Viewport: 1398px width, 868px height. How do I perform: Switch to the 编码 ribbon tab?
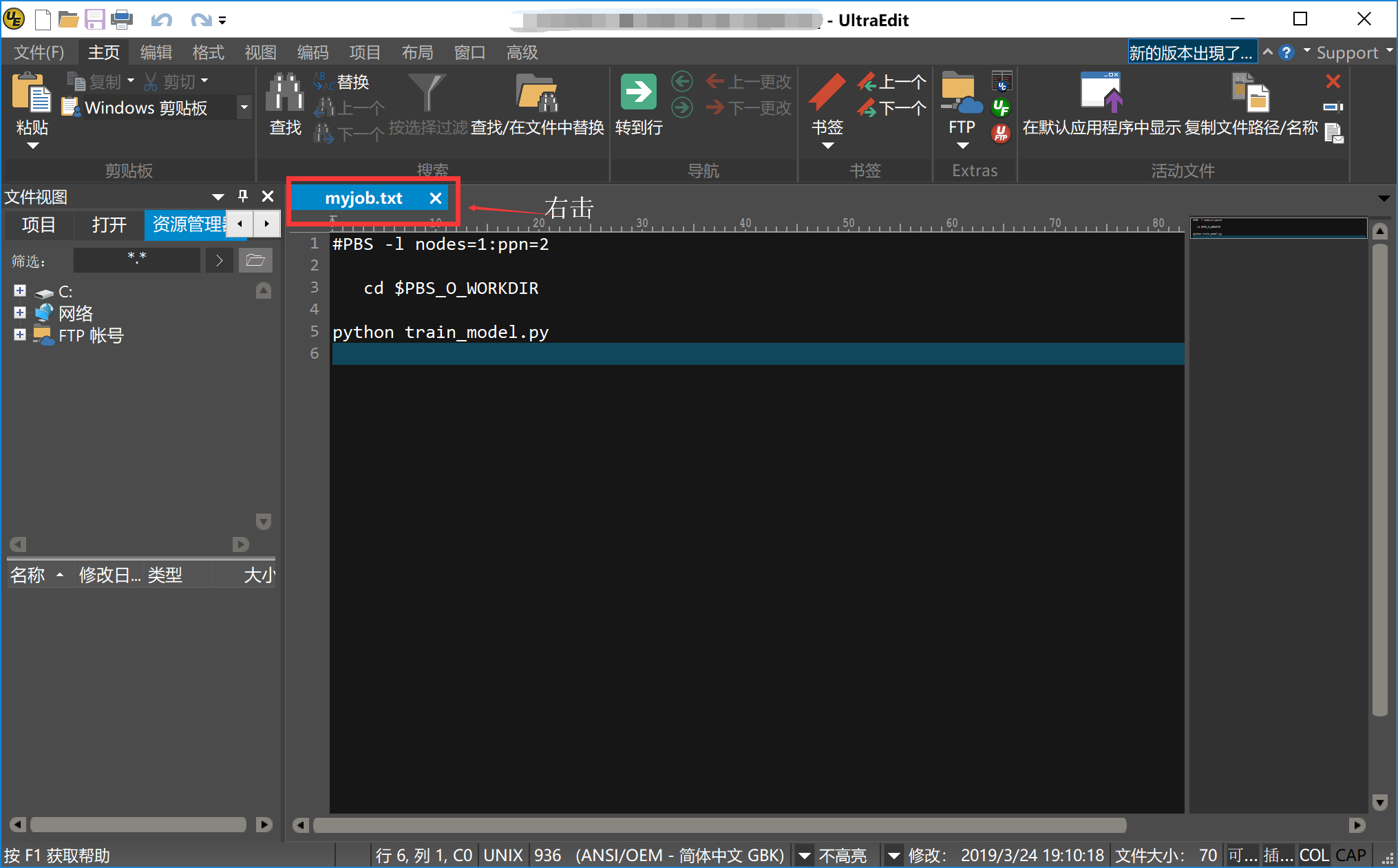tap(313, 52)
